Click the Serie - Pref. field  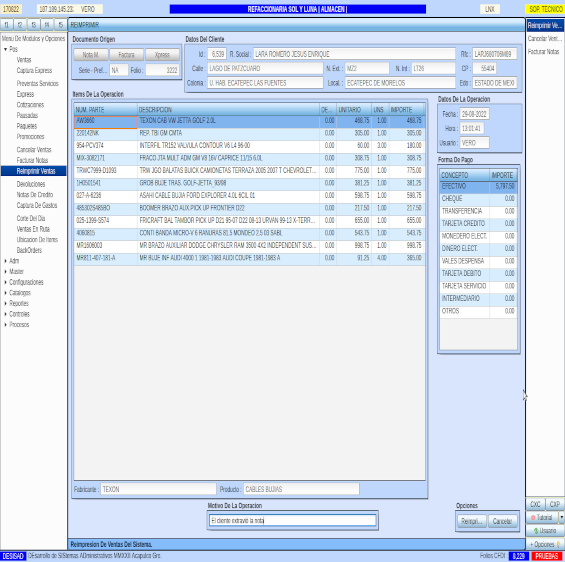pyautogui.click(x=119, y=70)
